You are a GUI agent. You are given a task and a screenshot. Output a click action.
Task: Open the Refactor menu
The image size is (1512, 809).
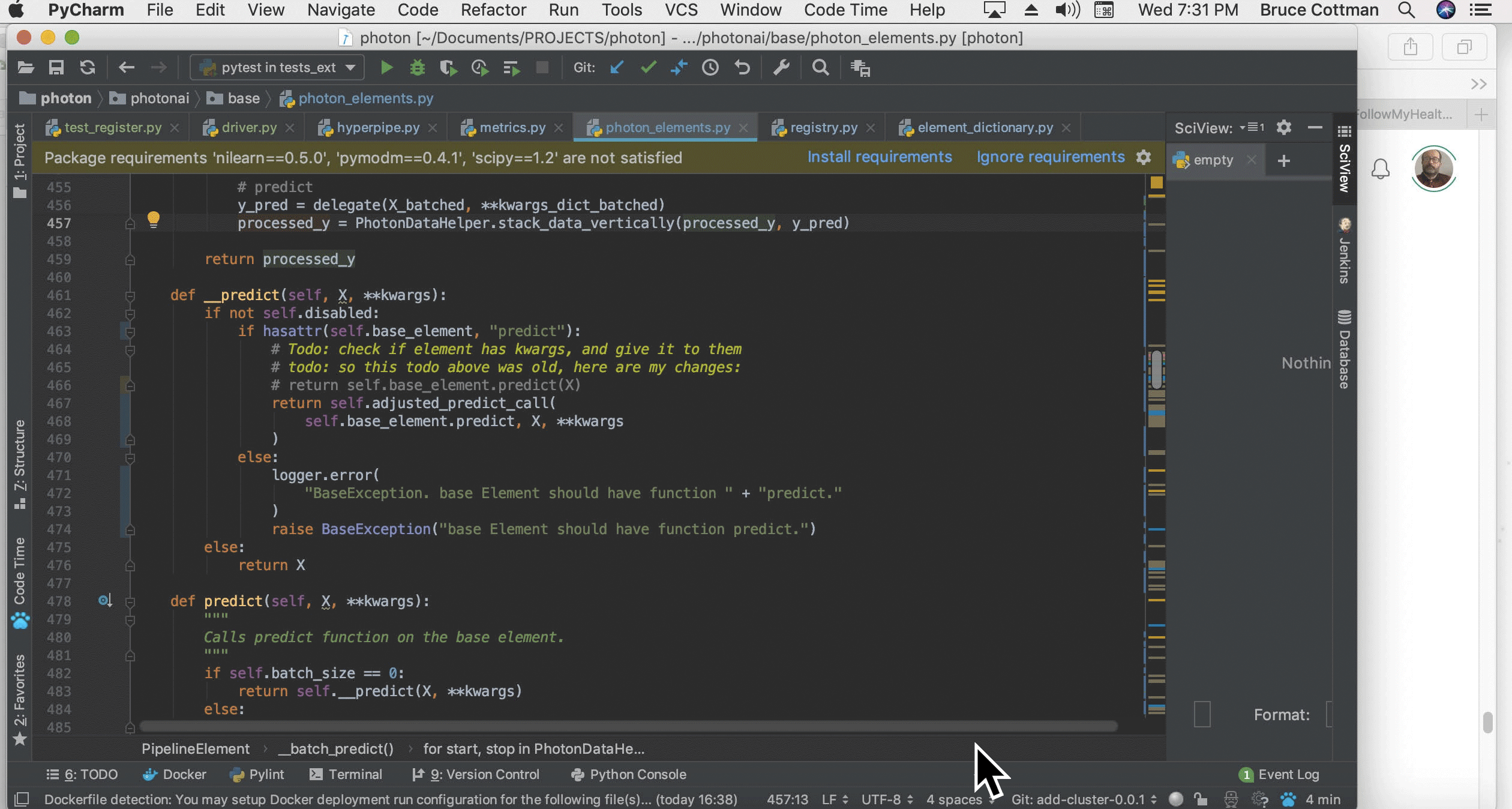(493, 10)
